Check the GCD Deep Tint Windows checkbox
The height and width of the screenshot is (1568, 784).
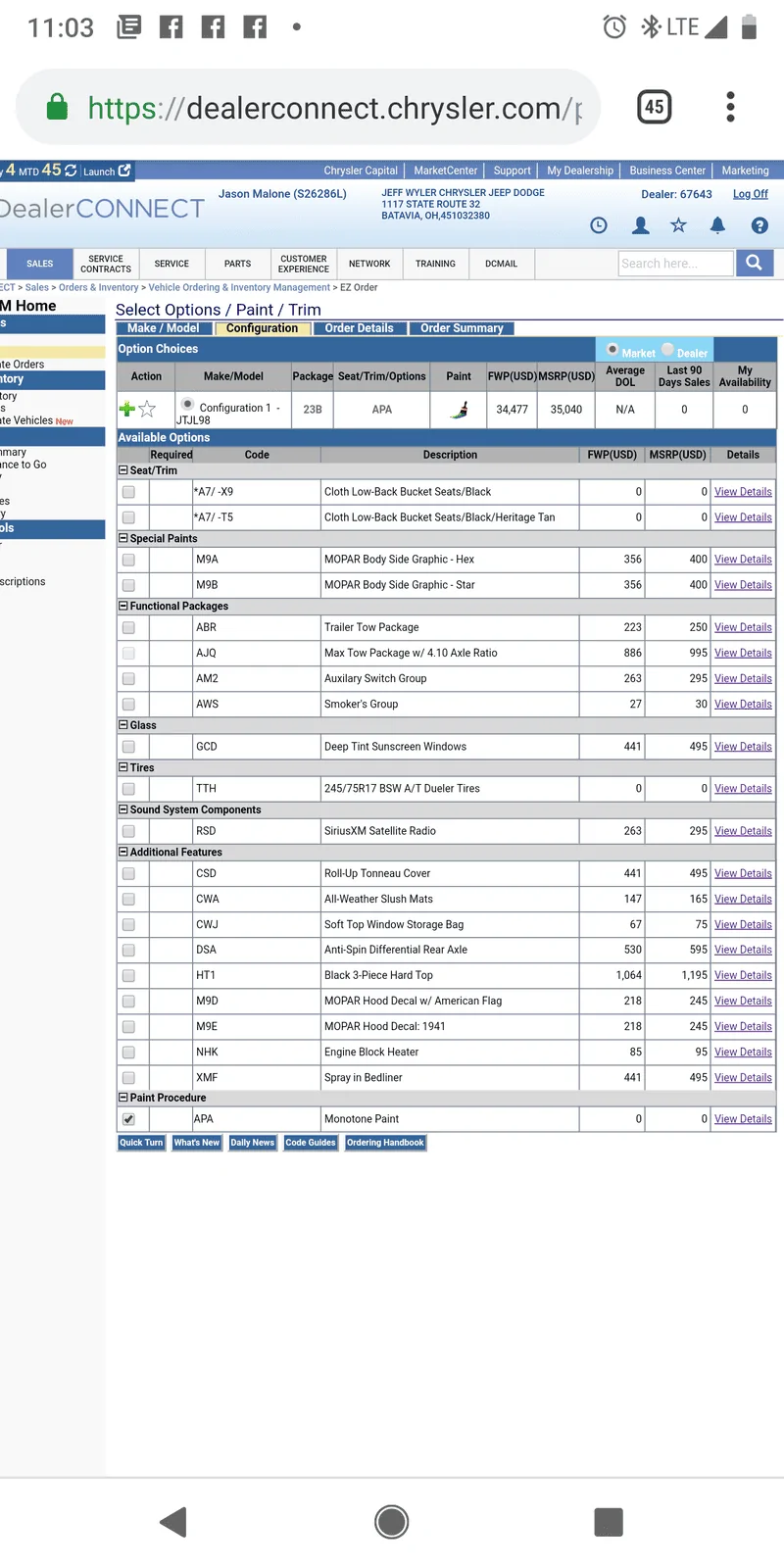tap(128, 747)
